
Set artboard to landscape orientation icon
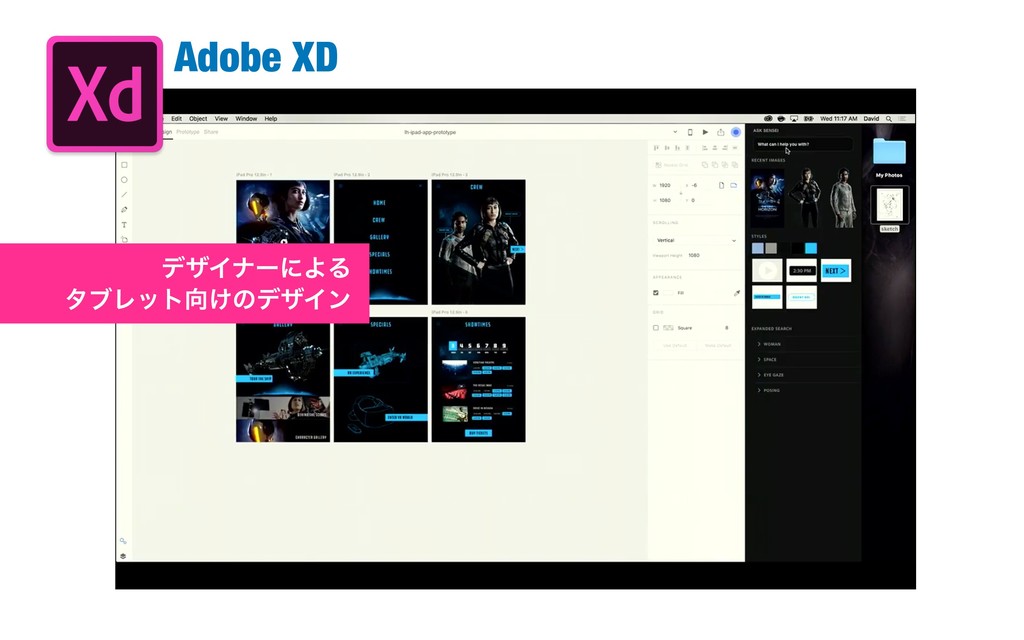(x=733, y=185)
